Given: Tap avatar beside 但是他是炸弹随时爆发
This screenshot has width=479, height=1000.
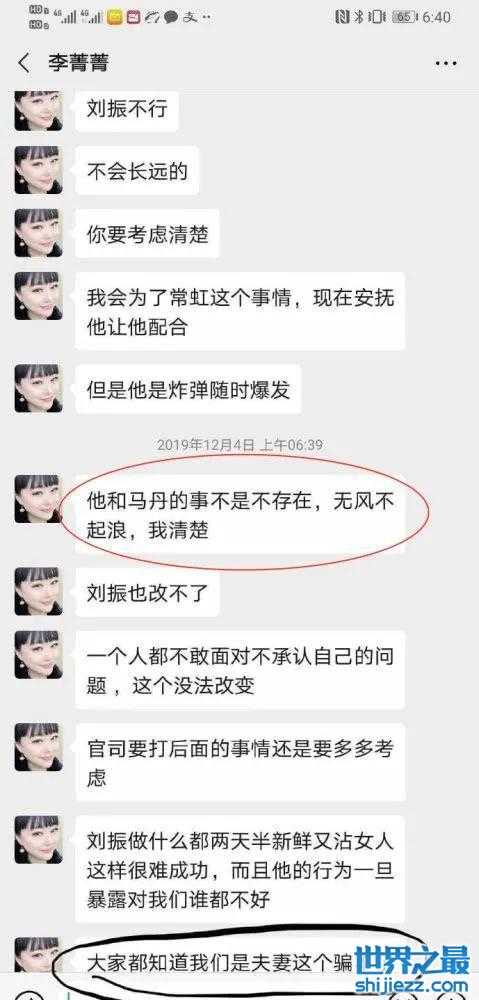Looking at the screenshot, I should click(38, 388).
